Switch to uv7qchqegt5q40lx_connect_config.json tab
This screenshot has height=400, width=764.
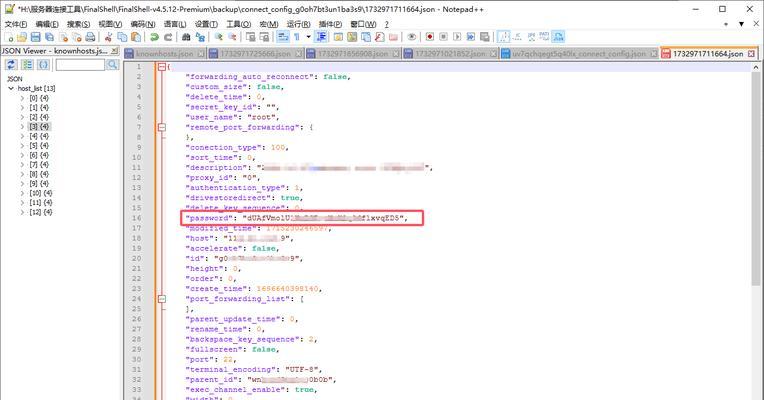(579, 54)
